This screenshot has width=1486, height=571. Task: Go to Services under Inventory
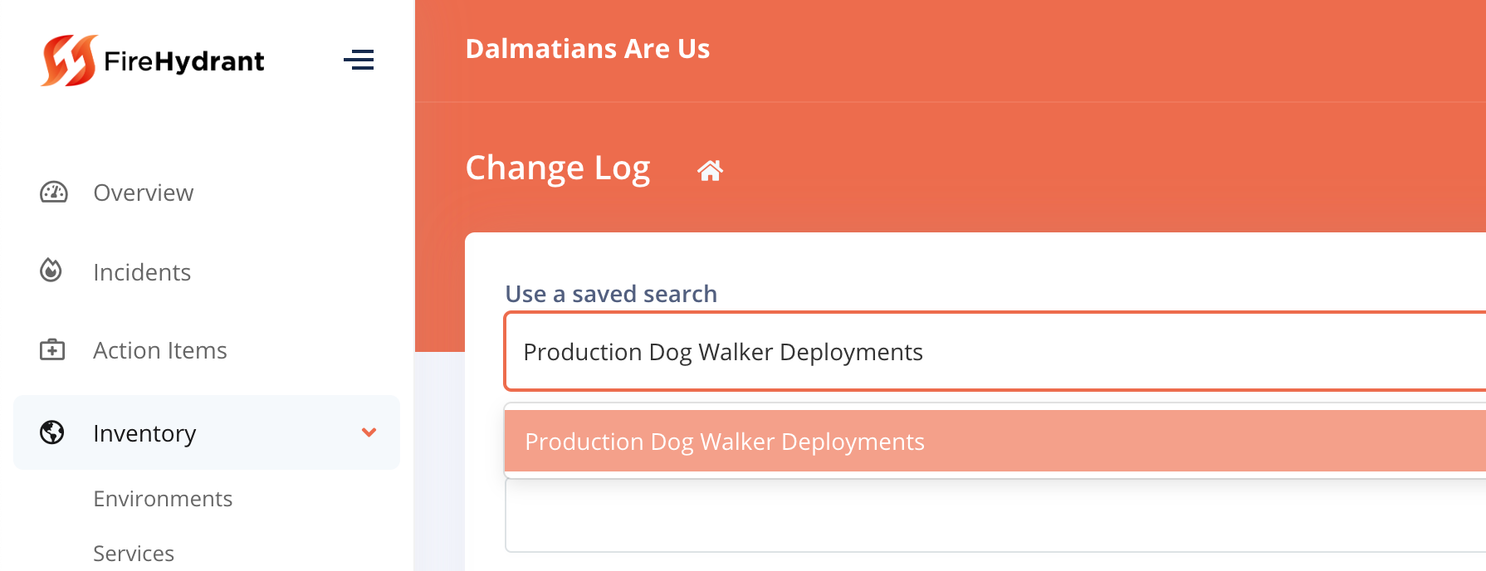[134, 553]
